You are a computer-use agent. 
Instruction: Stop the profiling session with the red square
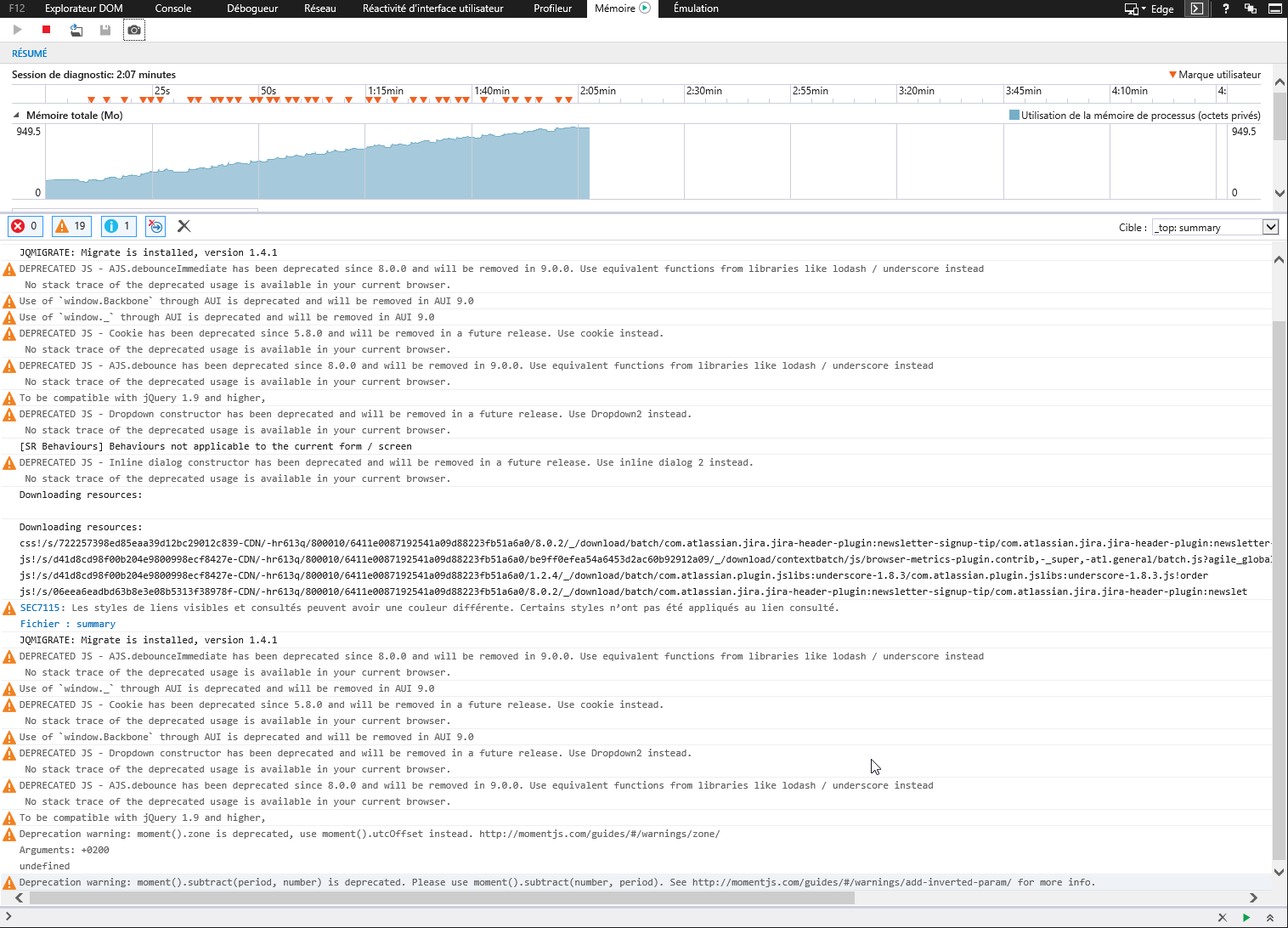click(47, 30)
